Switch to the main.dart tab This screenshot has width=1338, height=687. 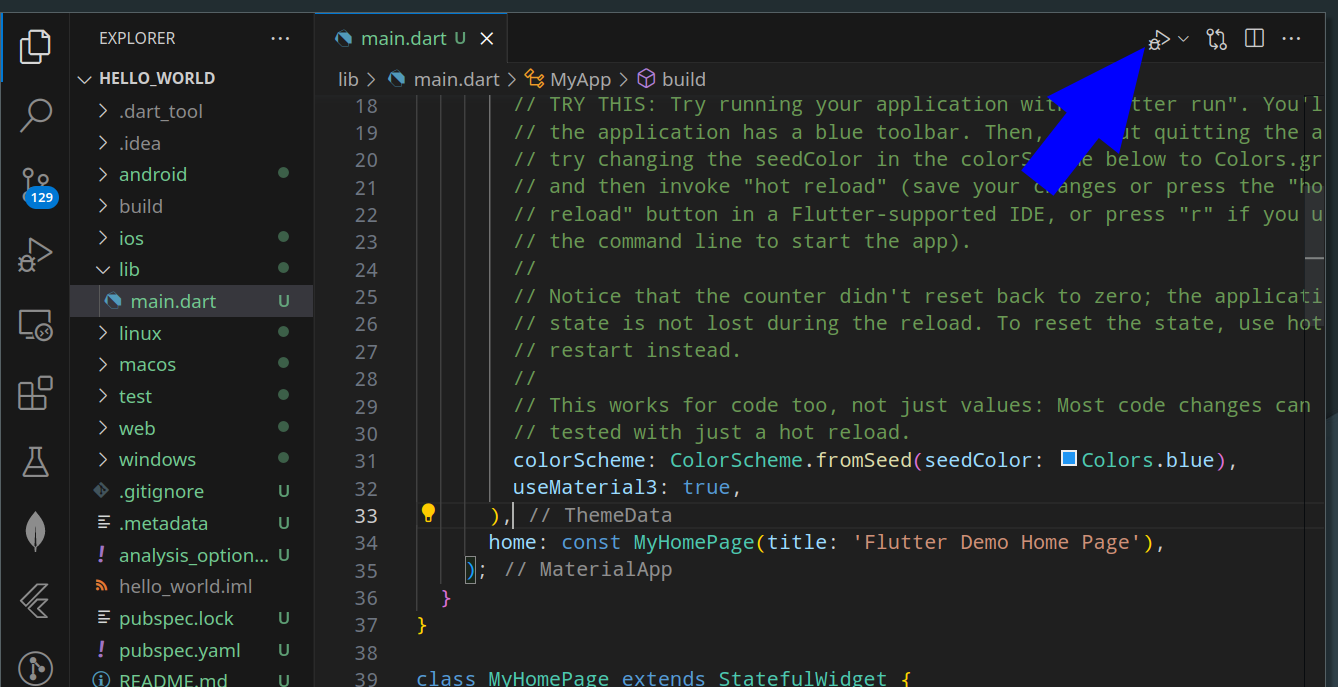(x=403, y=38)
